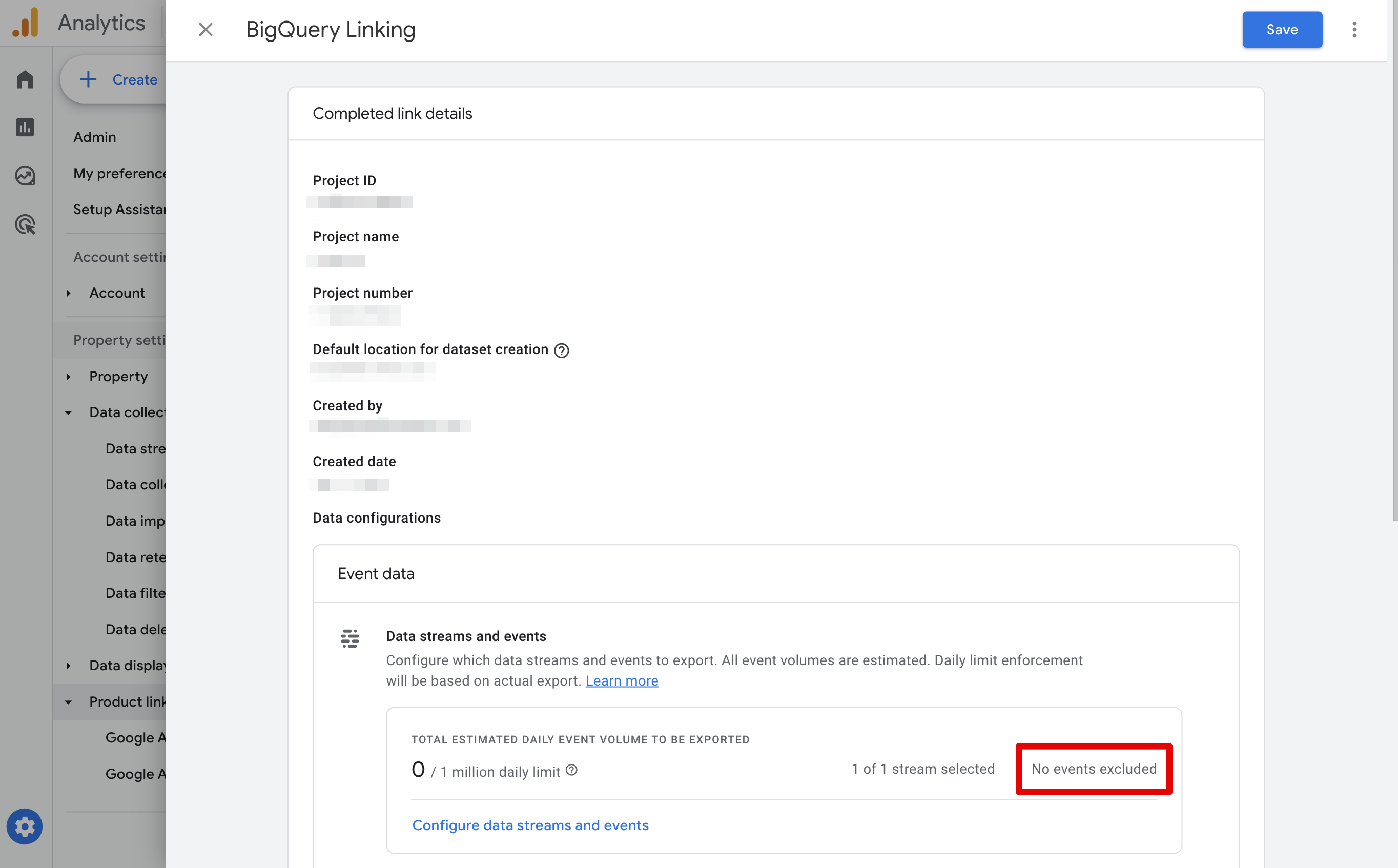Click help icon next to the daily limit
The height and width of the screenshot is (868, 1398).
coord(571,771)
